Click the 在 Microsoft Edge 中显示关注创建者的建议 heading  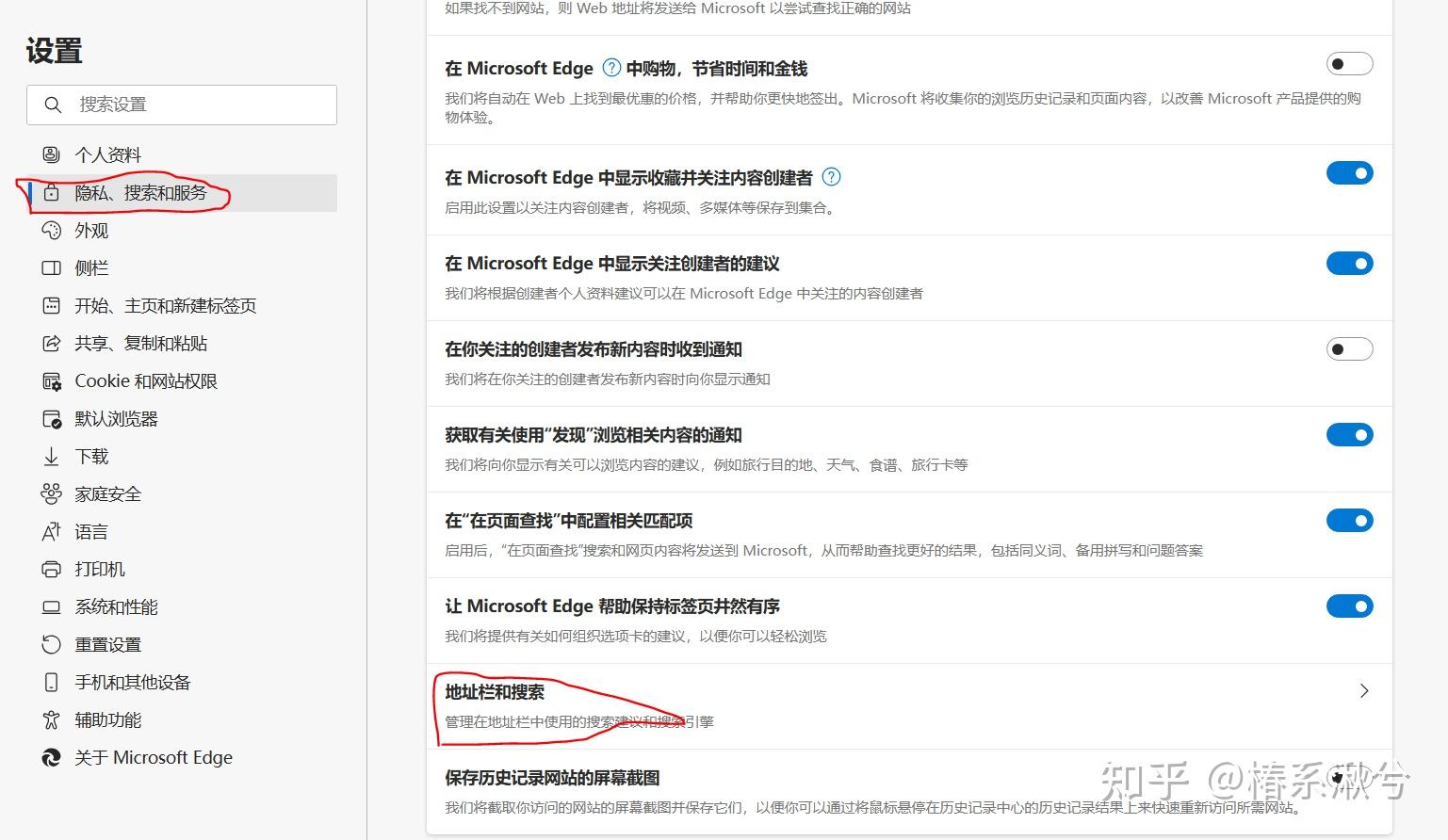[x=612, y=264]
